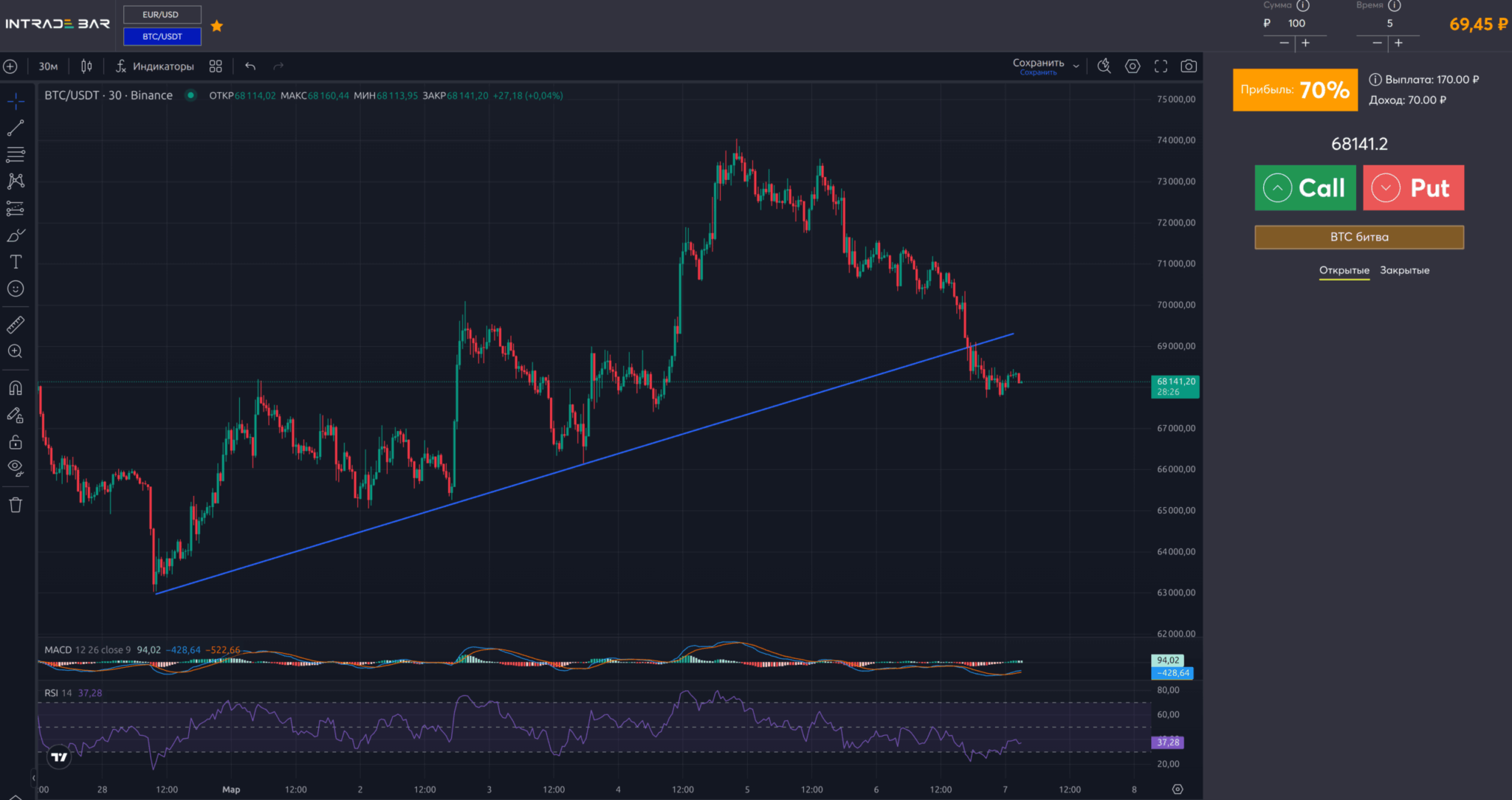Click the trash remove drawings icon
The width and height of the screenshot is (1512, 800).
coord(16,505)
